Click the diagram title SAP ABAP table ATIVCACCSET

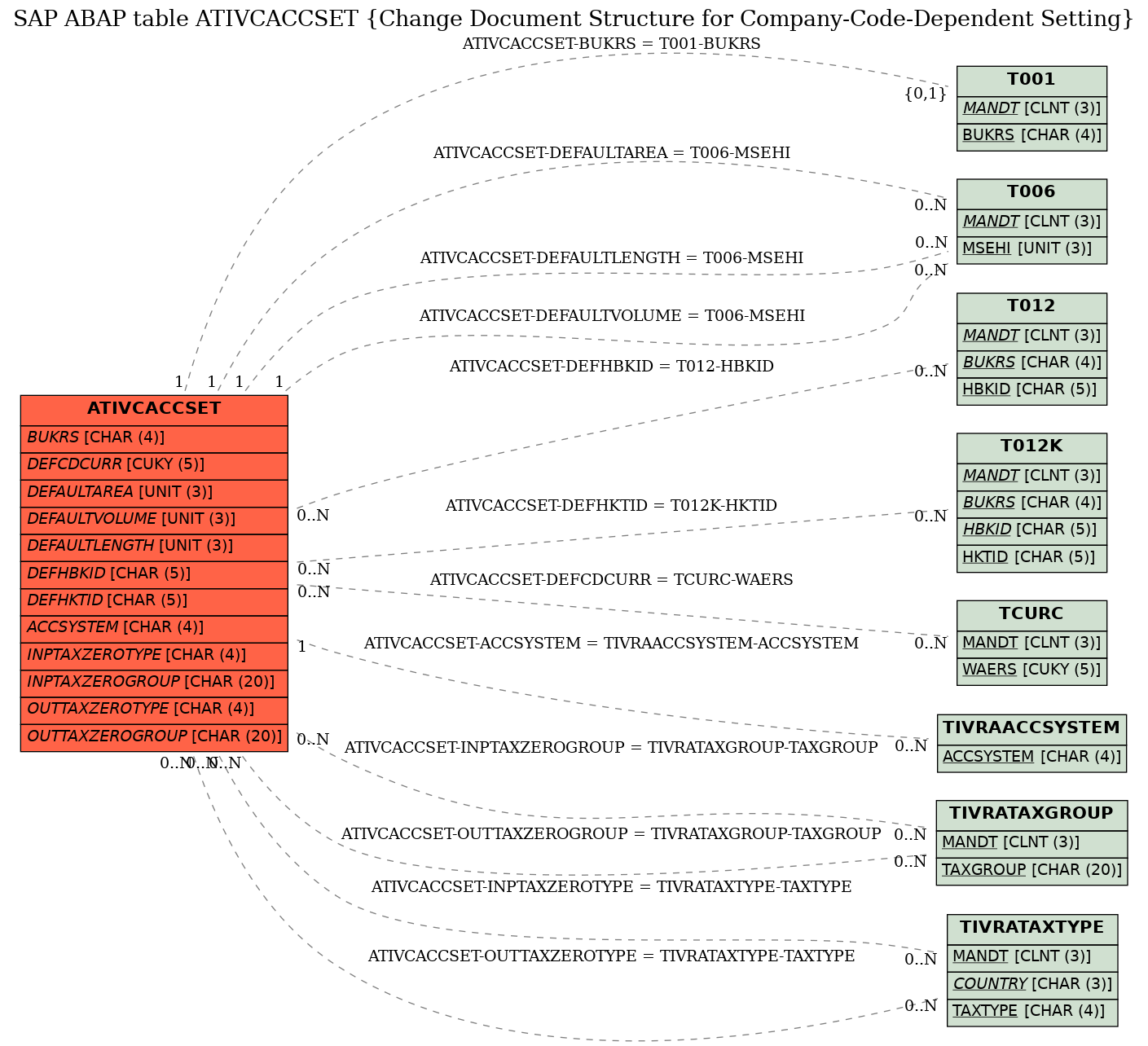574,18
